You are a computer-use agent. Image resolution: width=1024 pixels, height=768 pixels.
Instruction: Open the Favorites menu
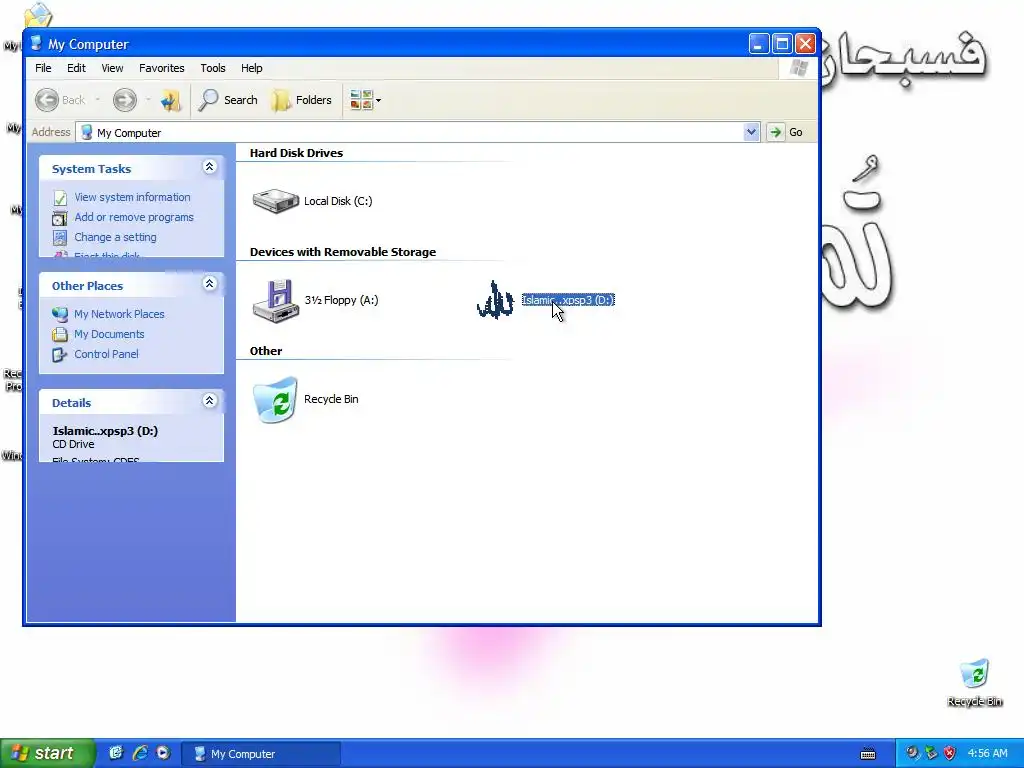tap(161, 68)
